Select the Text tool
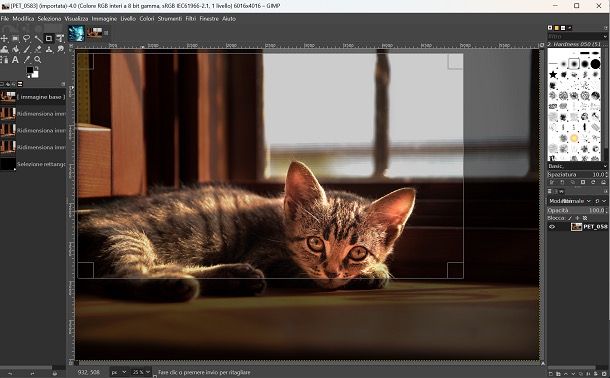610x378 pixels. pos(15,60)
